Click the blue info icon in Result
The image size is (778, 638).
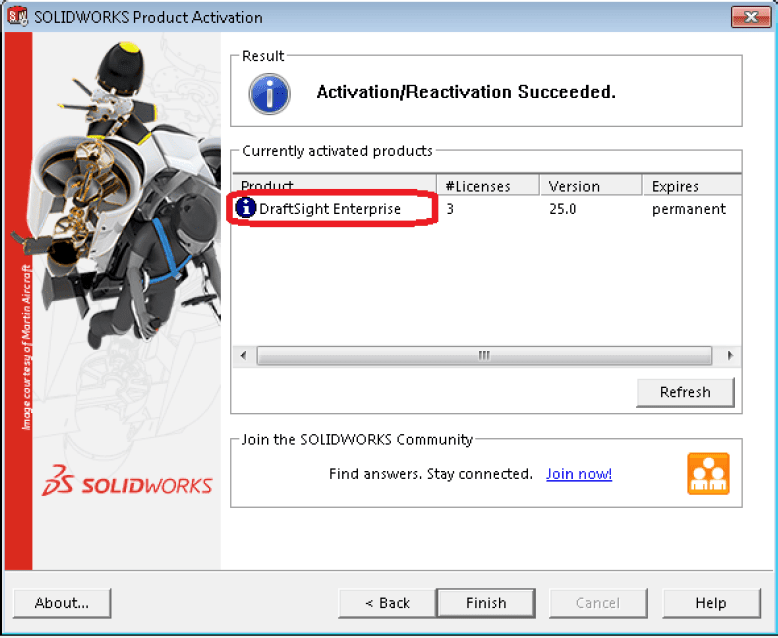click(269, 93)
